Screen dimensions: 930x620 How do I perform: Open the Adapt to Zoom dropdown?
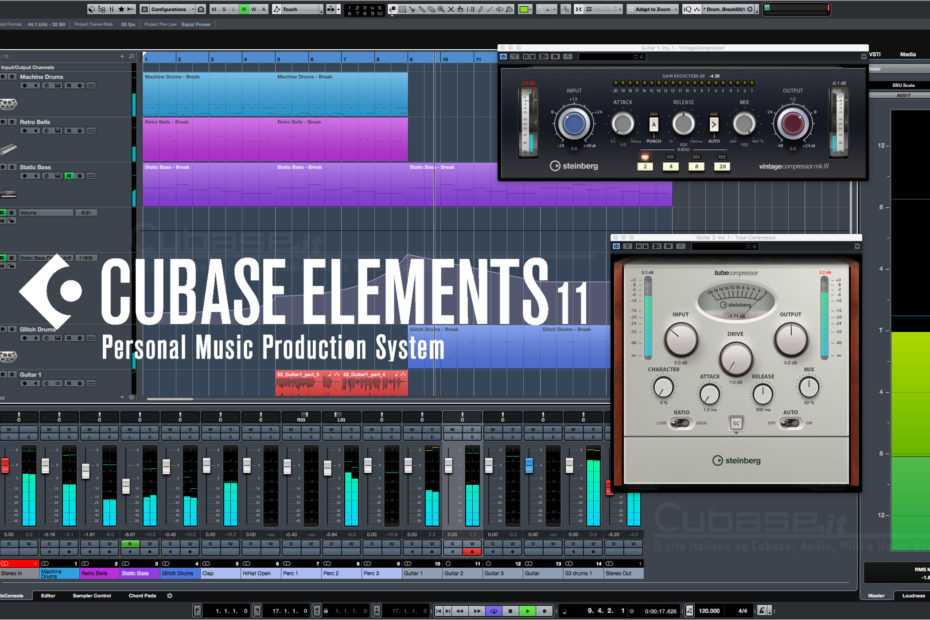[x=652, y=9]
